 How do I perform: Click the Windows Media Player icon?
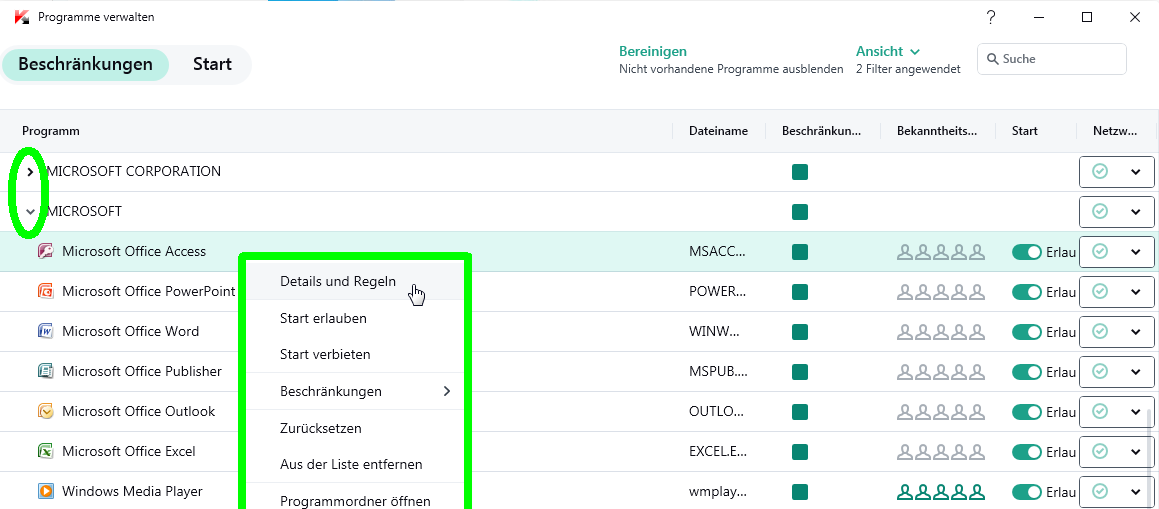(45, 491)
